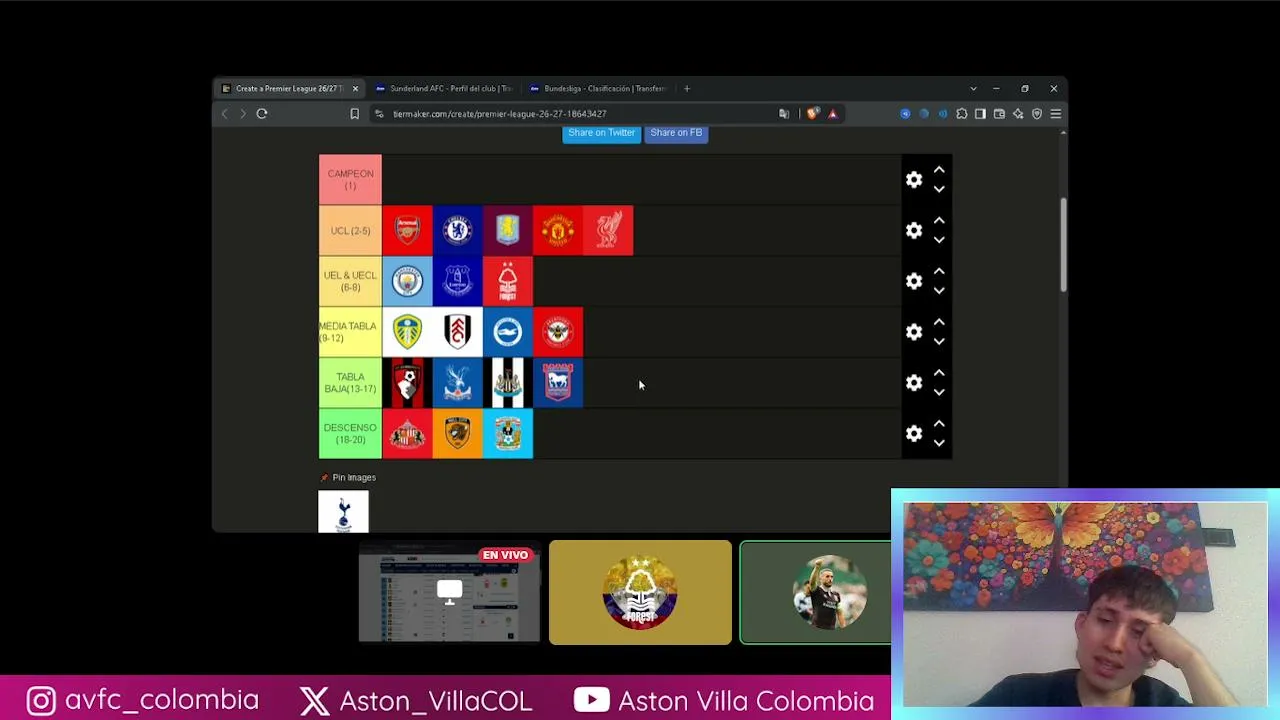Switch to the Sunderland AFC tab

[444, 89]
